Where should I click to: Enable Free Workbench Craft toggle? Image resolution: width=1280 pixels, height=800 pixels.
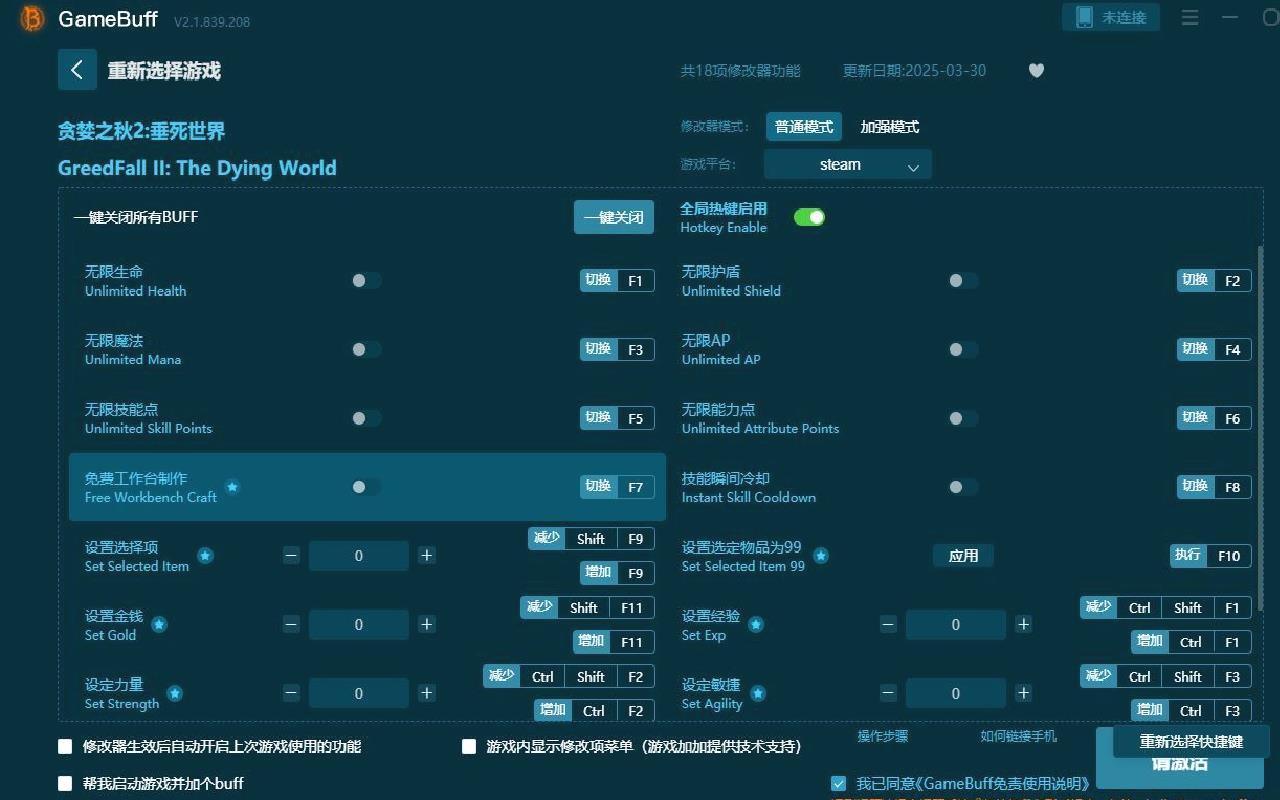click(x=366, y=487)
